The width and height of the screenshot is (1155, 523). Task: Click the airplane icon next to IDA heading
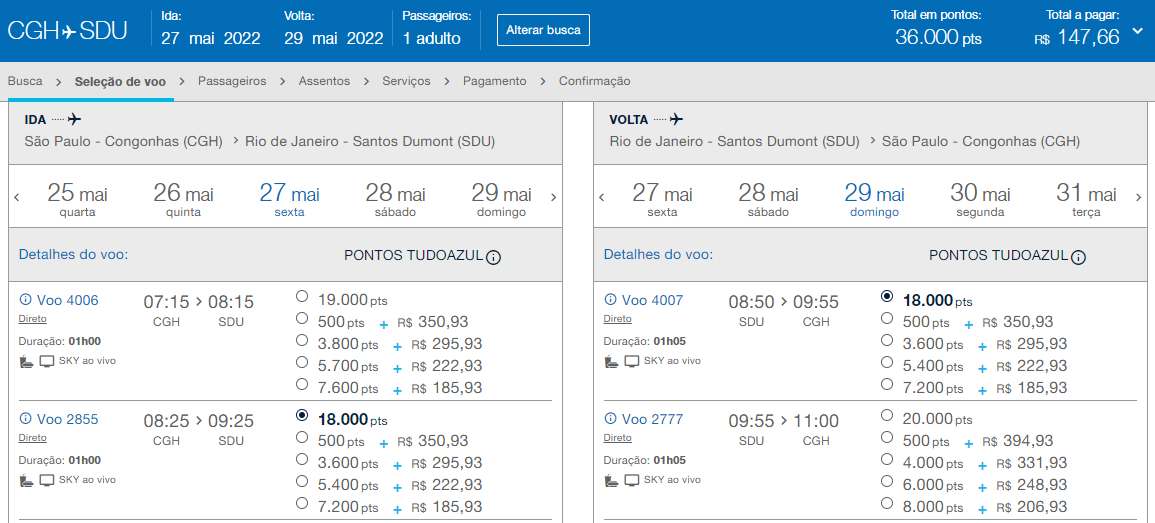[x=74, y=119]
